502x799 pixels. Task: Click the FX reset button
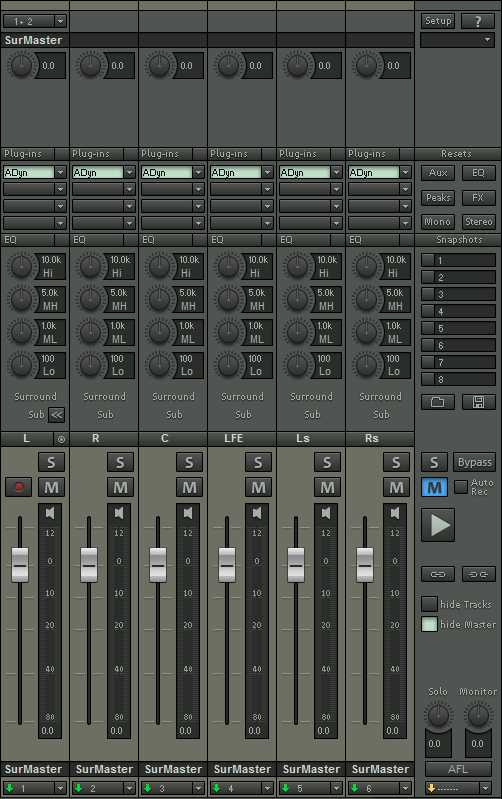click(x=478, y=197)
